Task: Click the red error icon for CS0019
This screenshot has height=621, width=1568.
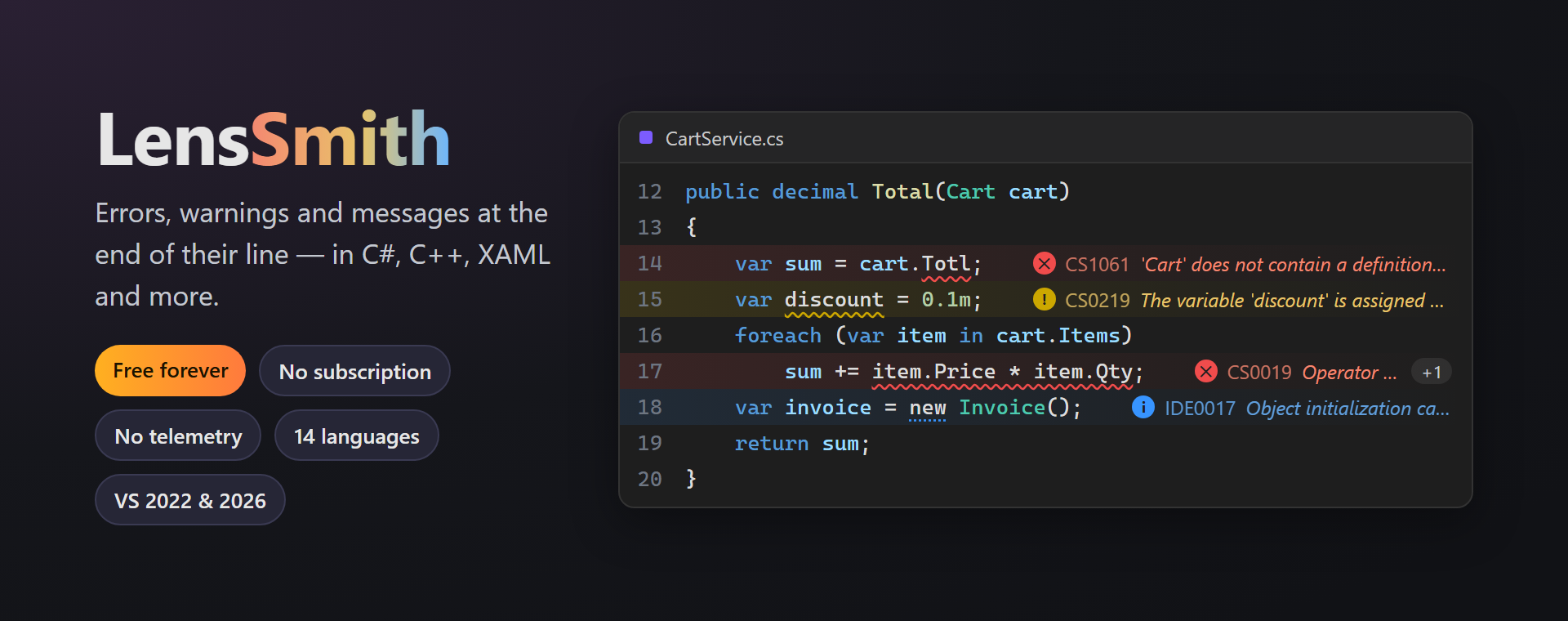Action: pos(1205,372)
